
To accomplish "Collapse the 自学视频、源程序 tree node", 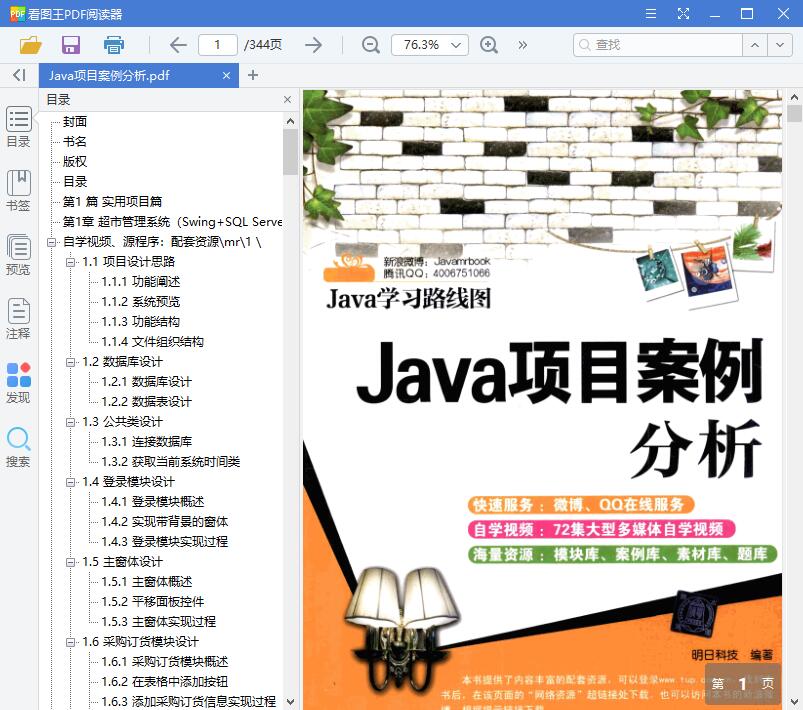I will click(x=51, y=242).
